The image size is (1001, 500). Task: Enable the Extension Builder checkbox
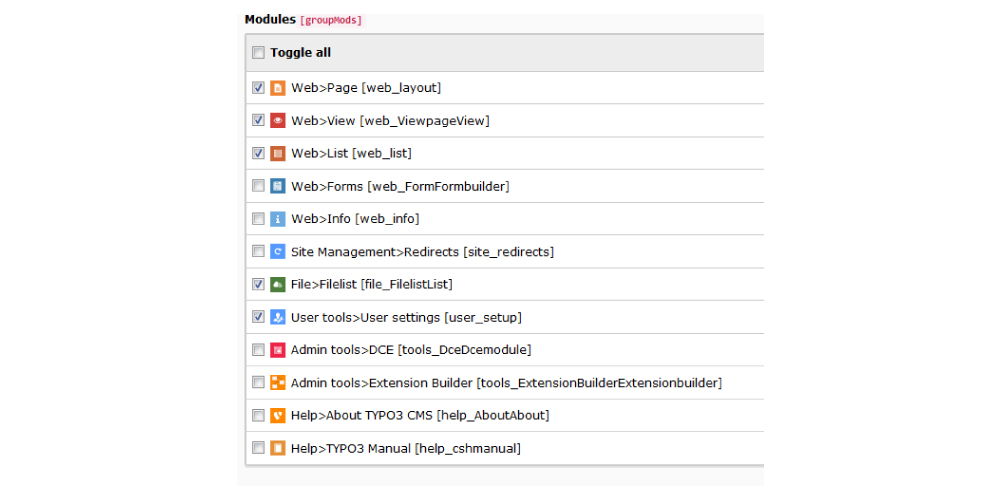[258, 383]
